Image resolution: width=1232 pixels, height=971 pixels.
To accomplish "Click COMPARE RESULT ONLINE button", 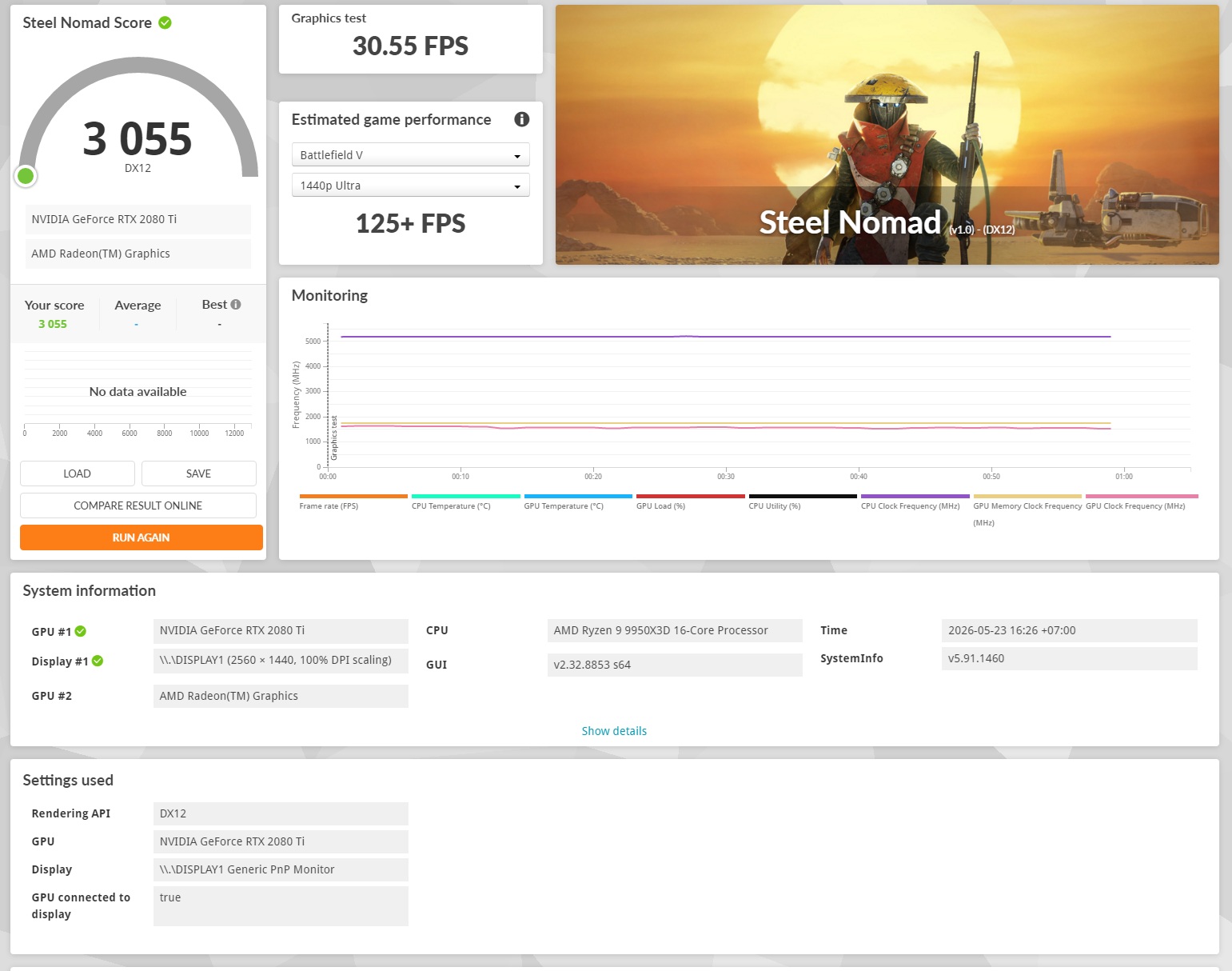I will tap(138, 505).
